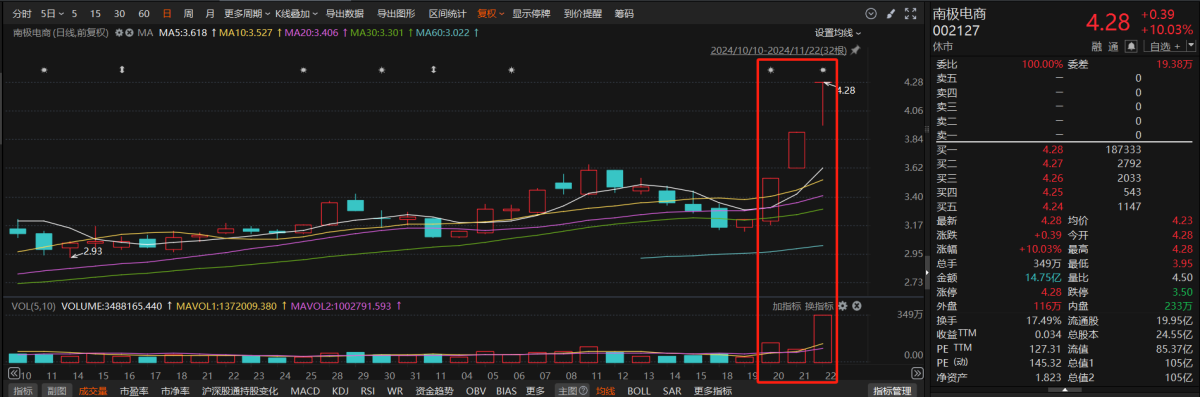This screenshot has width=1200, height=397.
Task: Click the scroll-right double arrow under chart
Action: click(x=917, y=373)
